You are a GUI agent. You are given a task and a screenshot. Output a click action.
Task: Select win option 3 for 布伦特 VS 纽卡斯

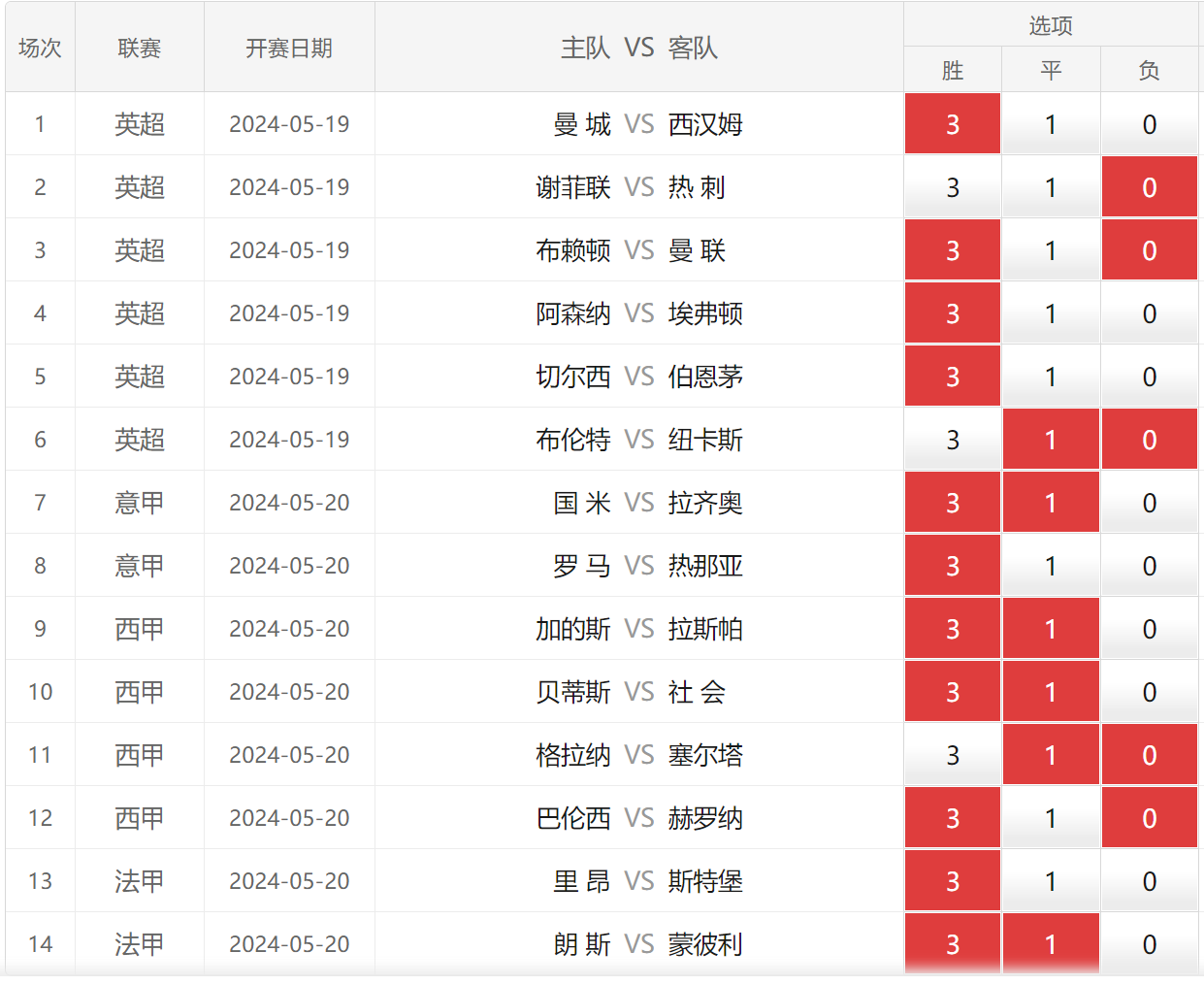pyautogui.click(x=953, y=440)
